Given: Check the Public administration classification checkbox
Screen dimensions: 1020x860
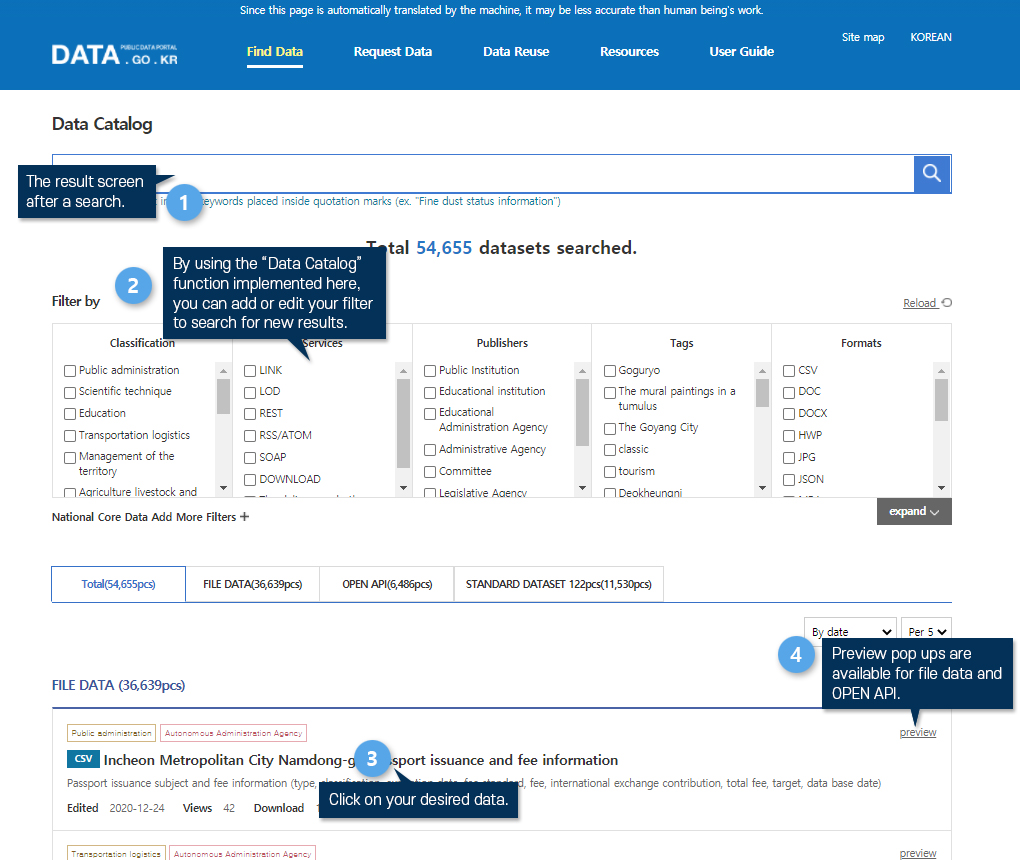Looking at the screenshot, I should pyautogui.click(x=70, y=371).
